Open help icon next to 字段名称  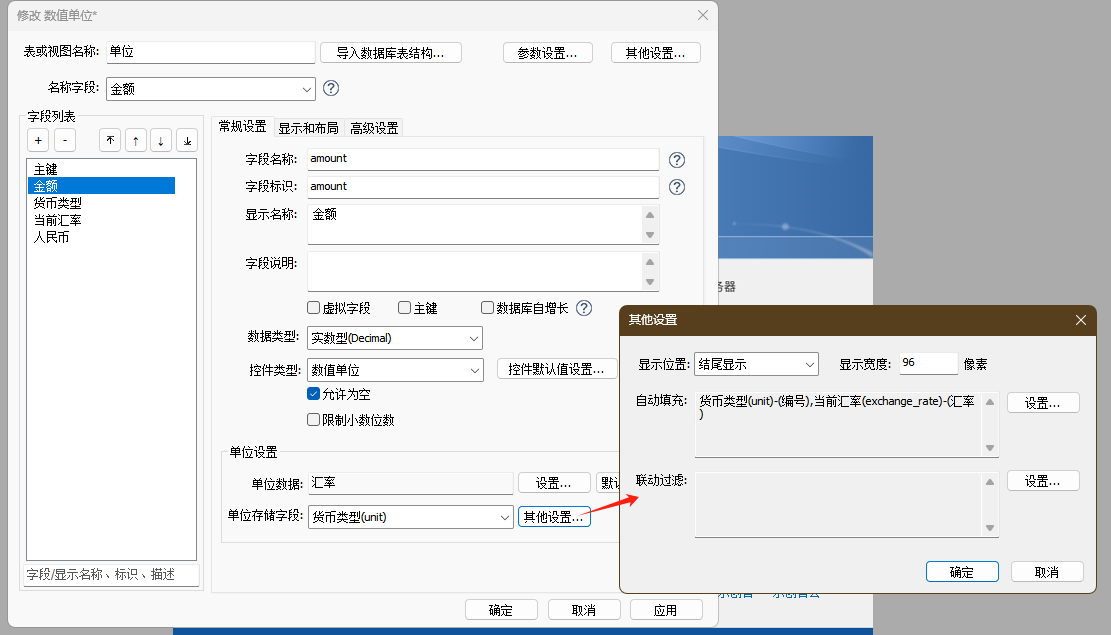677,160
